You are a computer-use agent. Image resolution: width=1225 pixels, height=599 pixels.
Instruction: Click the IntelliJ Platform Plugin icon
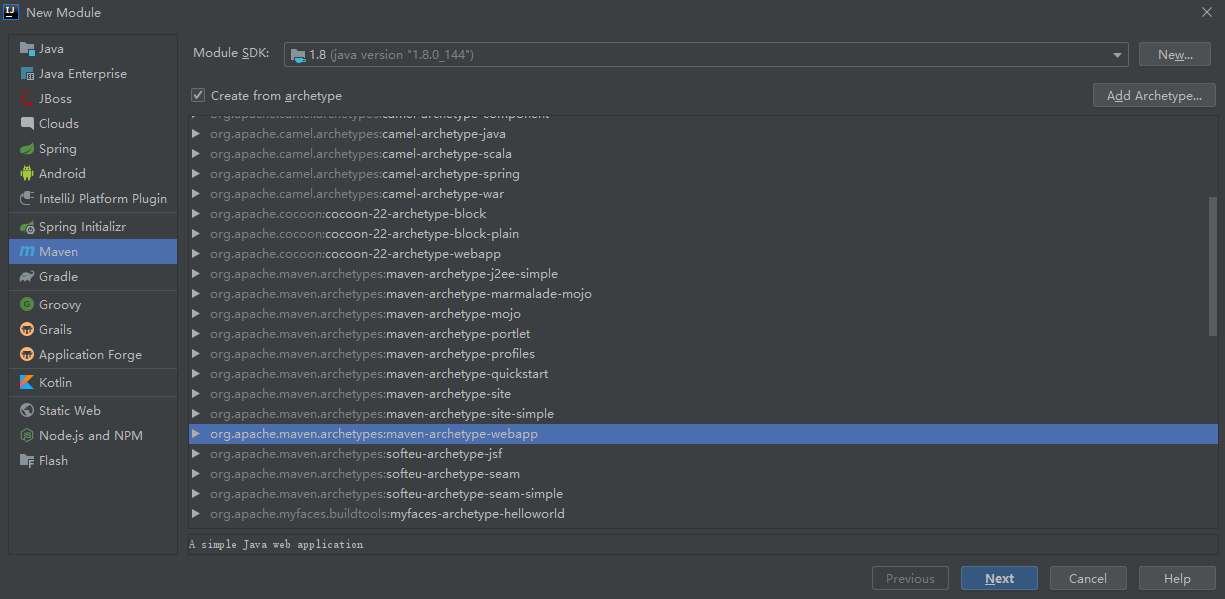tap(27, 199)
